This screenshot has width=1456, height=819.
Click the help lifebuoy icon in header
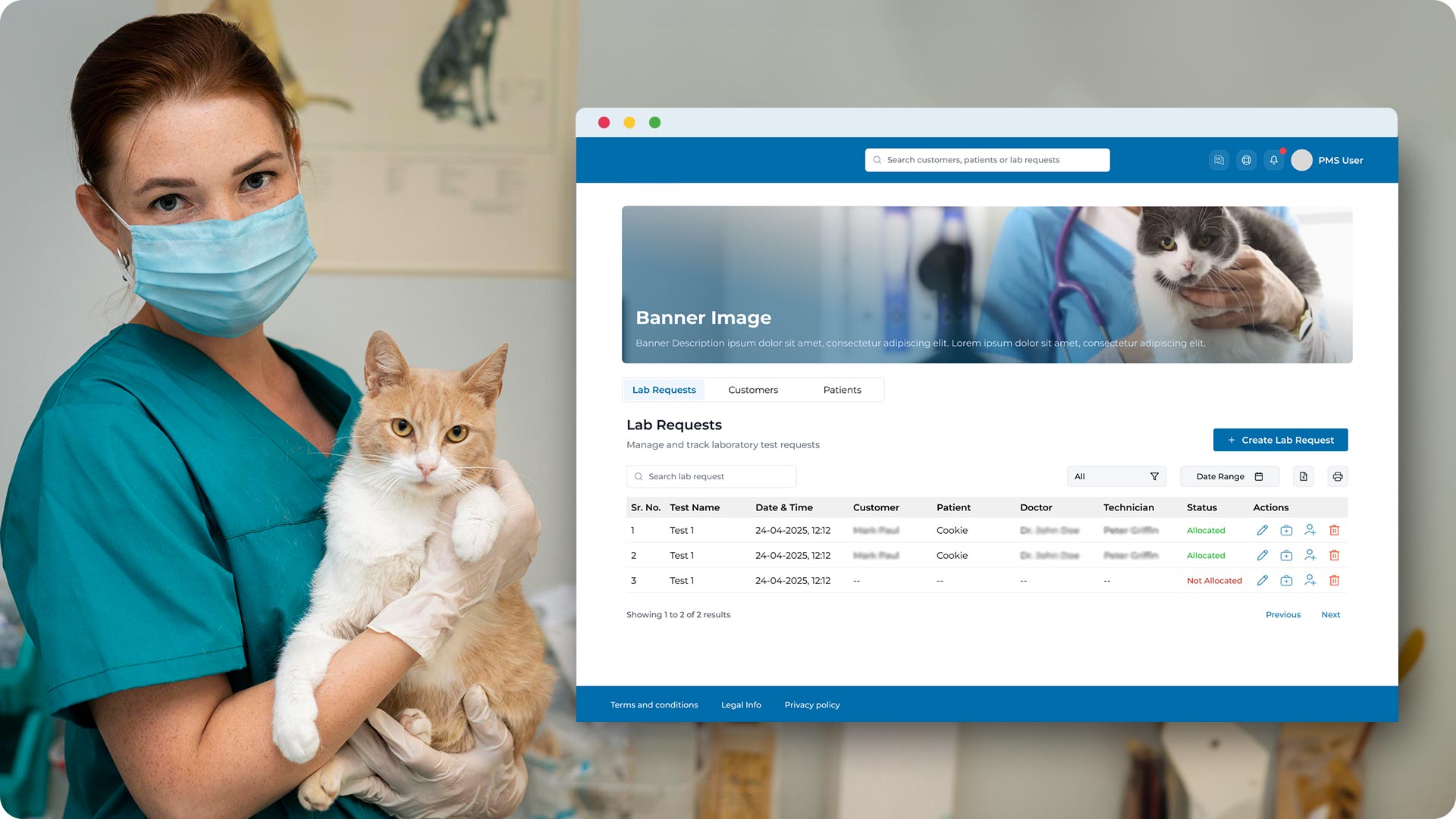[1246, 160]
